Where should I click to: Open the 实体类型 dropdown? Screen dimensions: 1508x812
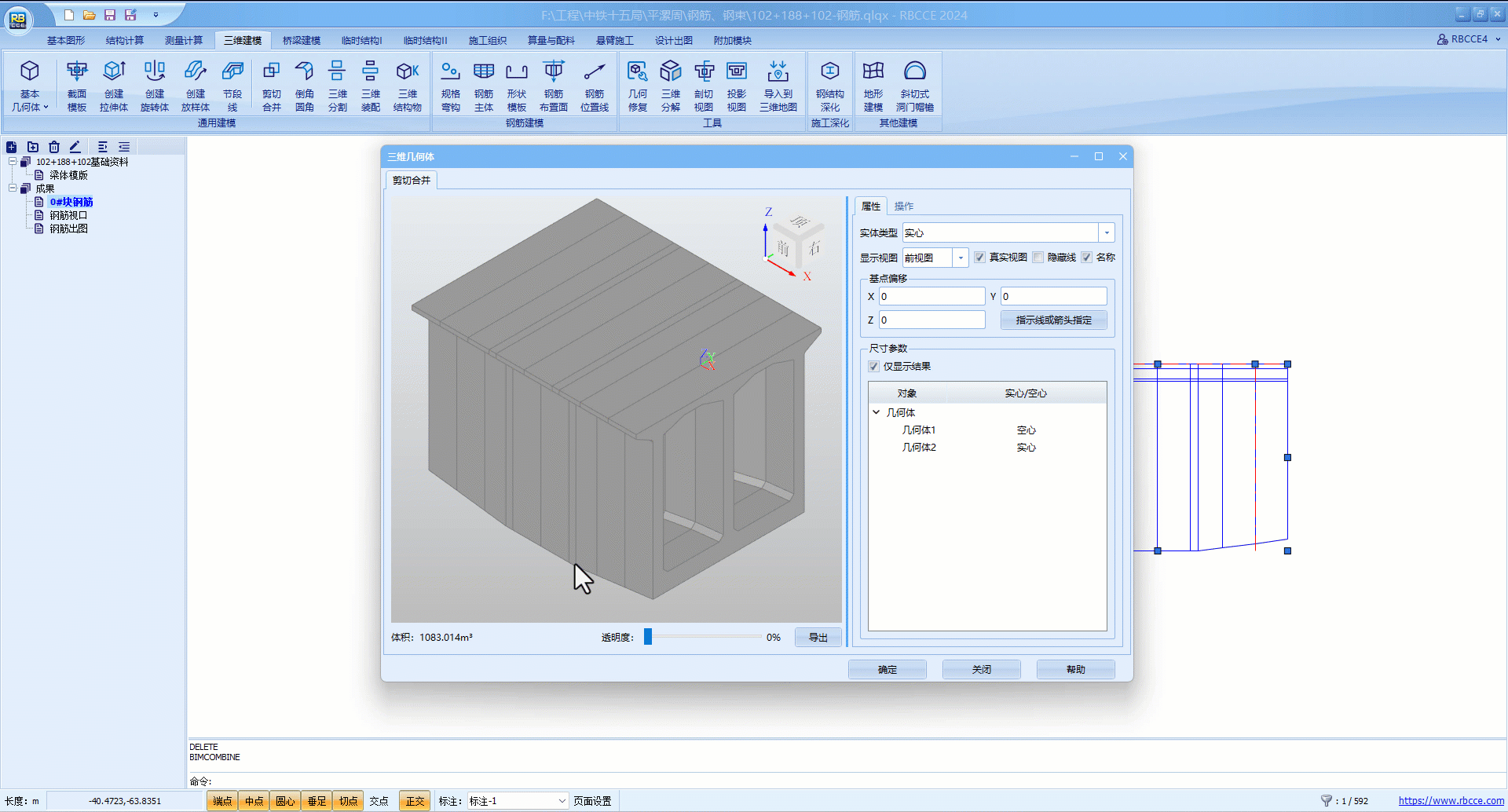pos(1107,233)
